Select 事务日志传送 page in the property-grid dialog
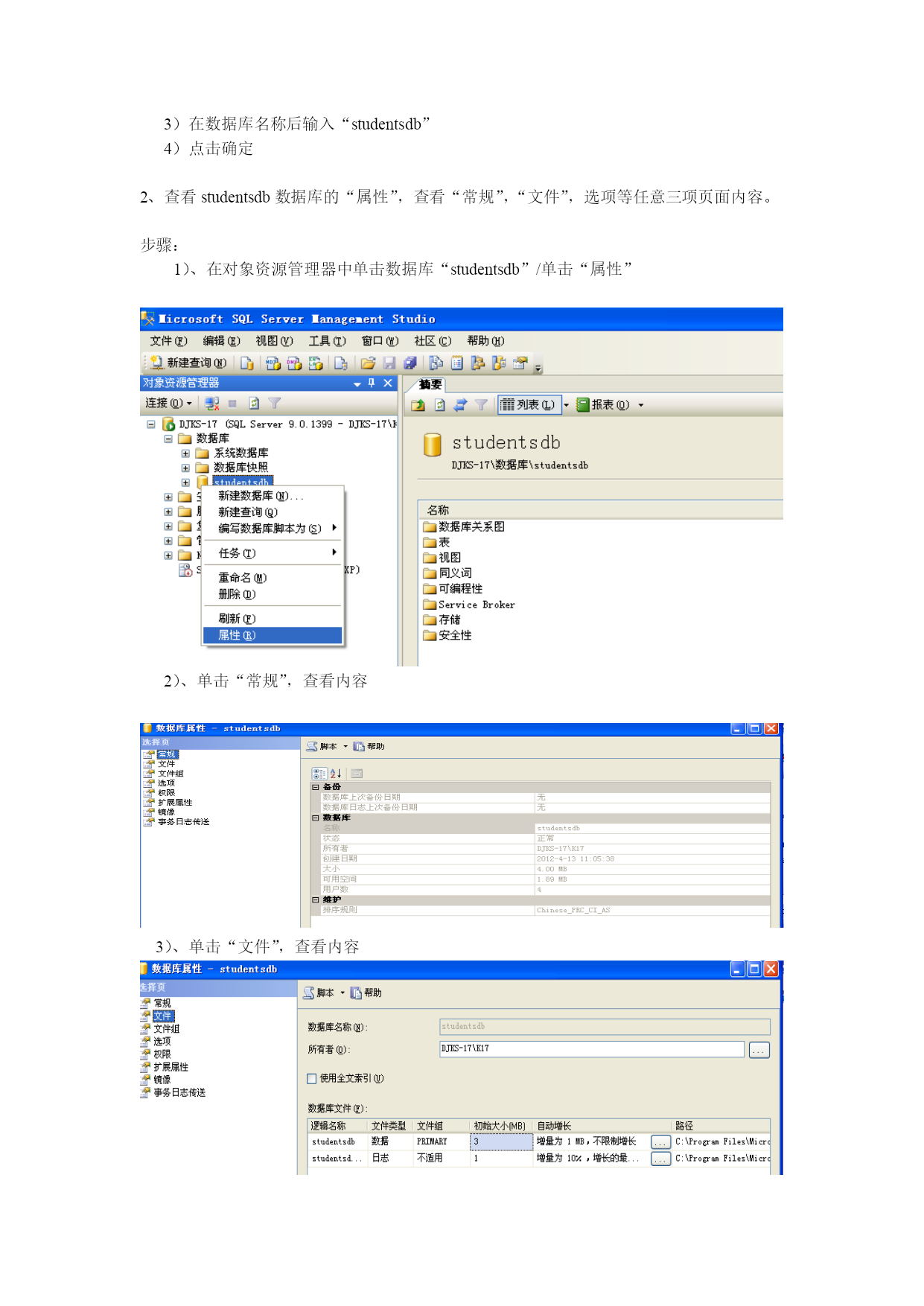 [177, 822]
